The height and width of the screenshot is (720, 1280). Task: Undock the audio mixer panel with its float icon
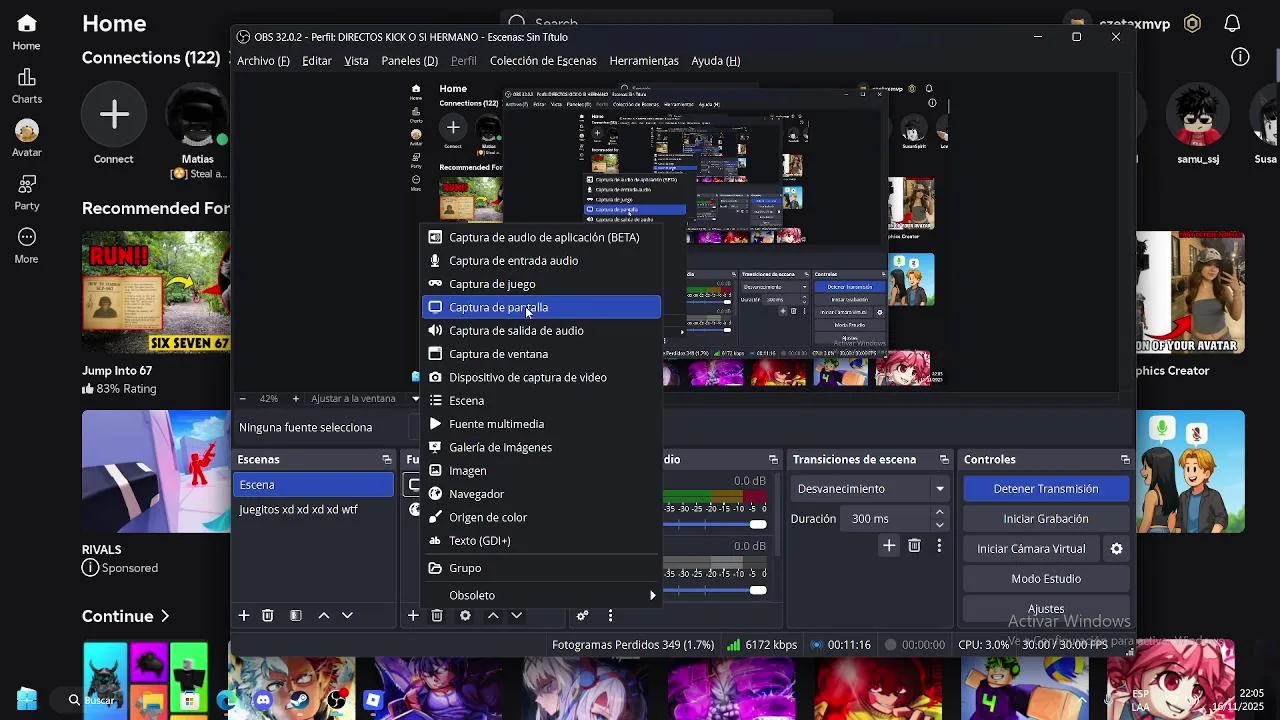click(773, 460)
